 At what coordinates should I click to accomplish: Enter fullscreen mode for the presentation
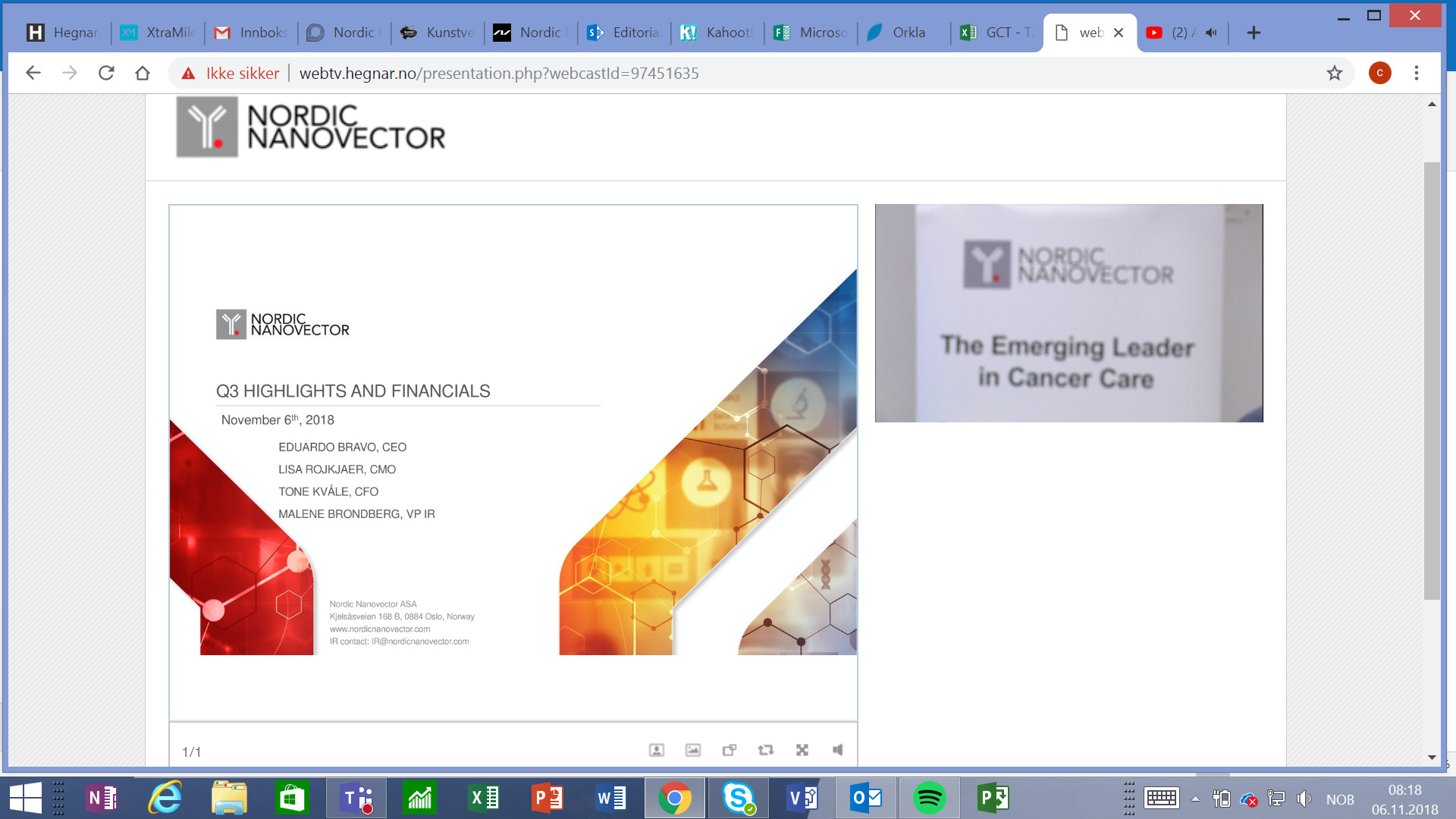coord(802,750)
